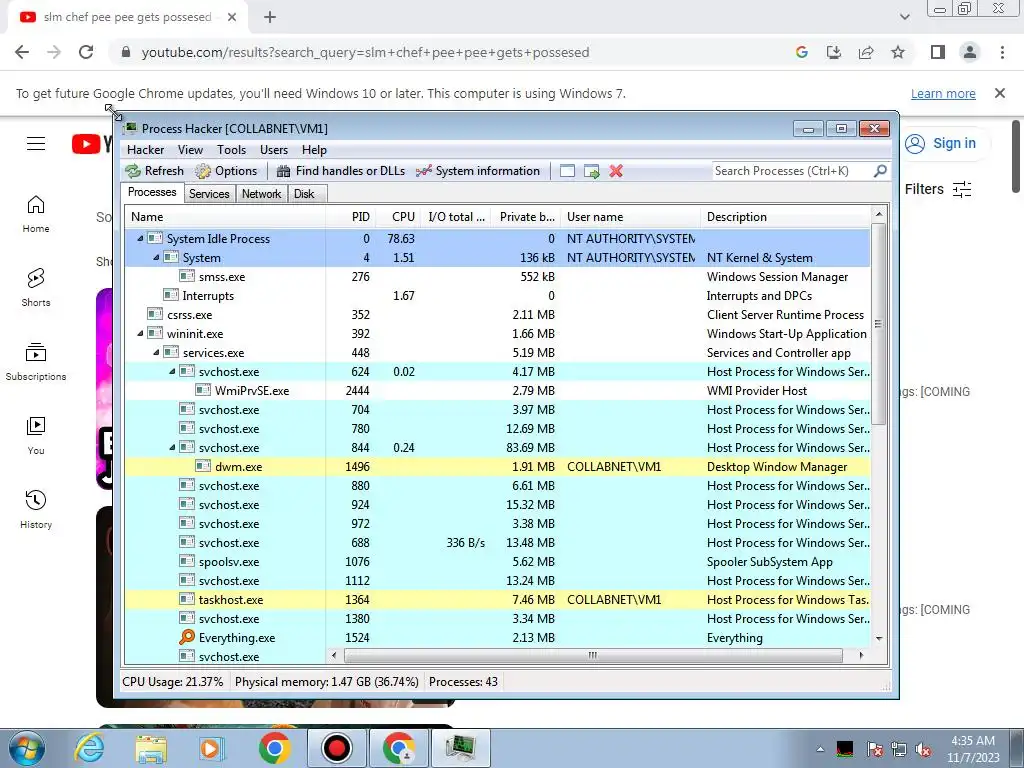Open Chrome profile avatar menu
The height and width of the screenshot is (768, 1024).
(x=970, y=52)
